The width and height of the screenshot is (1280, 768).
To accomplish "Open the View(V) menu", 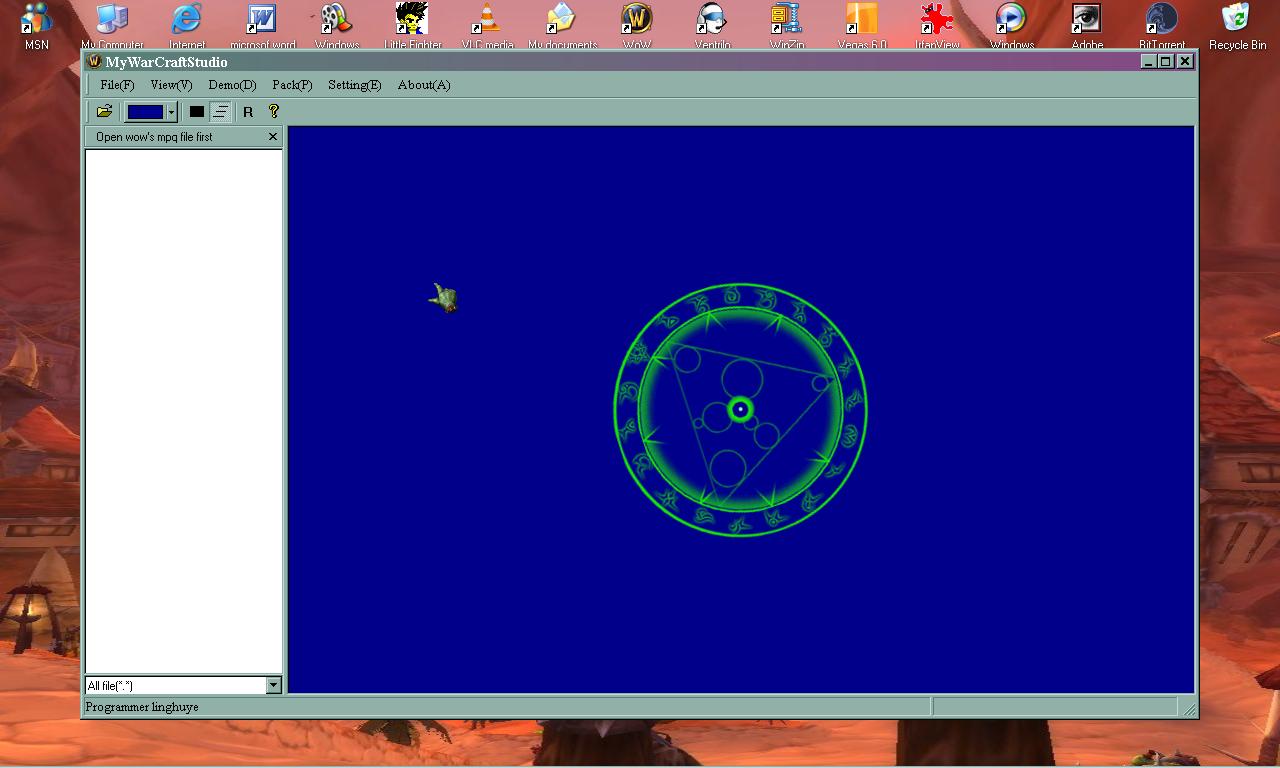I will pos(171,85).
